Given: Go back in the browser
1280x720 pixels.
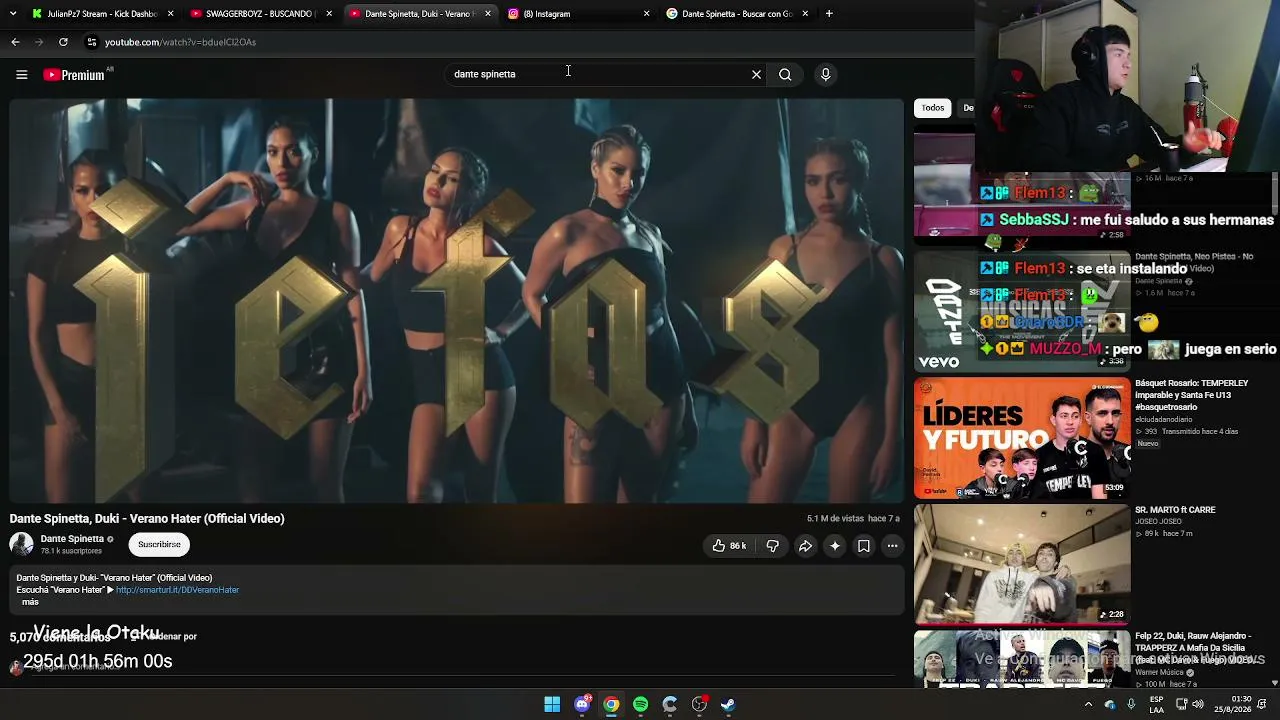Looking at the screenshot, I should 15,42.
